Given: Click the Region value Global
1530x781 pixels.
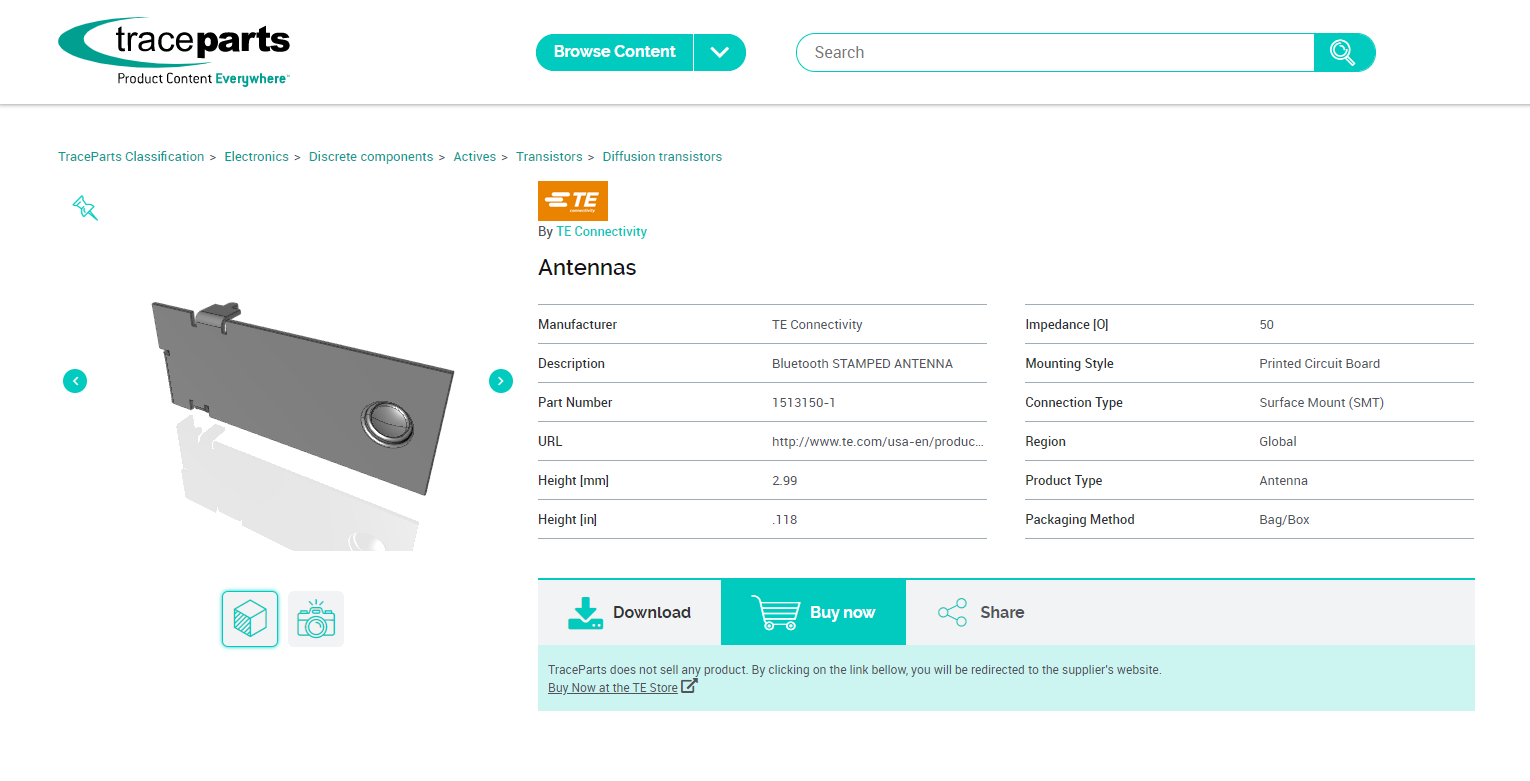Looking at the screenshot, I should point(1278,441).
